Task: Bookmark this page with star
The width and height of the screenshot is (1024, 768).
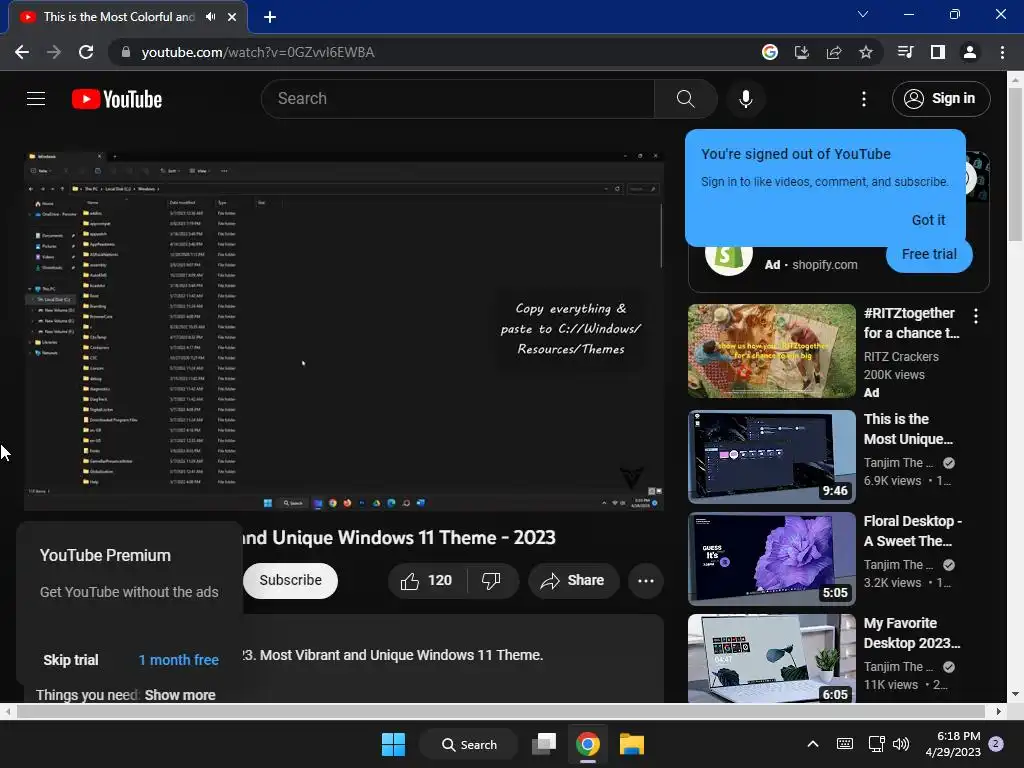Action: tap(866, 52)
